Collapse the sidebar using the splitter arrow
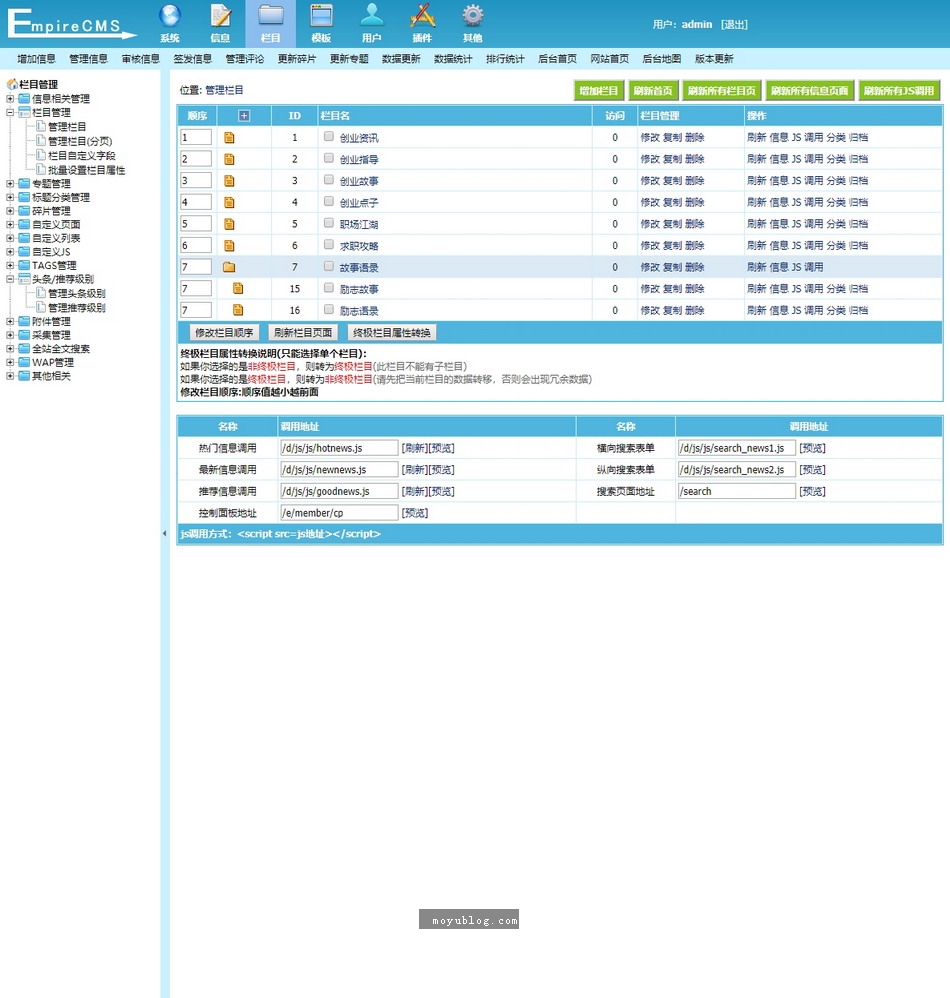Screen dimensions: 950x998 (x=165, y=534)
